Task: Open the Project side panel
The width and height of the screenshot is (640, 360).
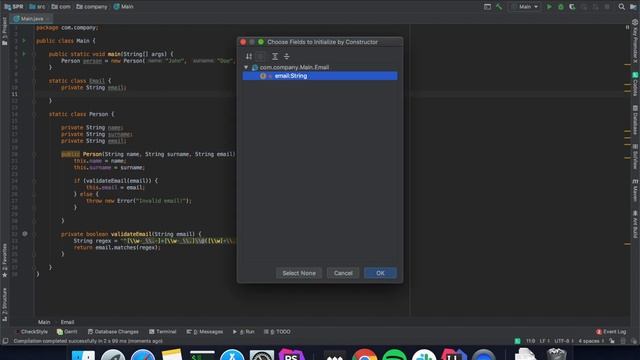Action: click(4, 31)
